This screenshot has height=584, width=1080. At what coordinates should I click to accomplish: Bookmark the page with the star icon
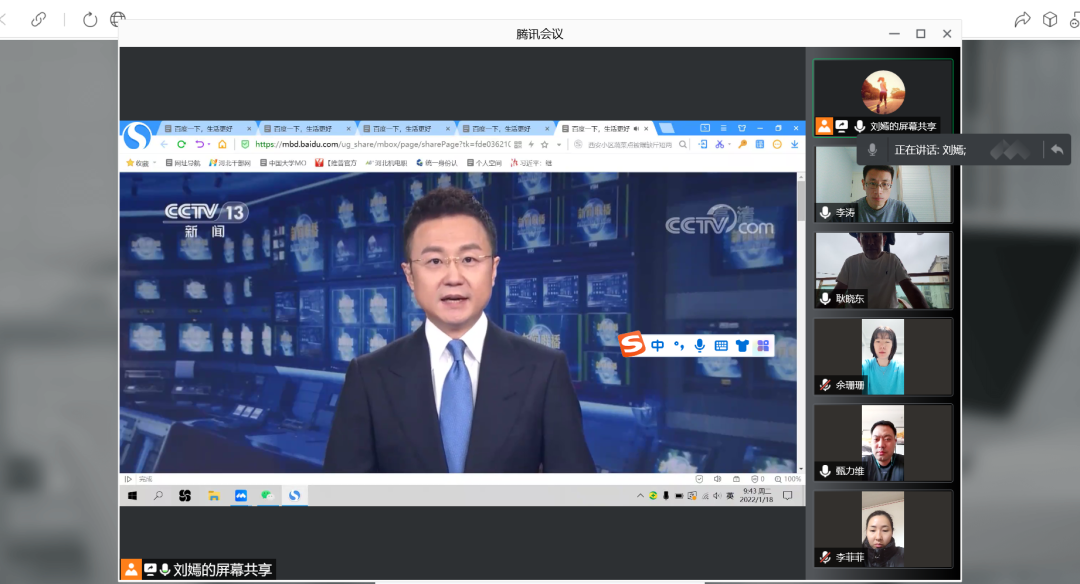pos(545,145)
